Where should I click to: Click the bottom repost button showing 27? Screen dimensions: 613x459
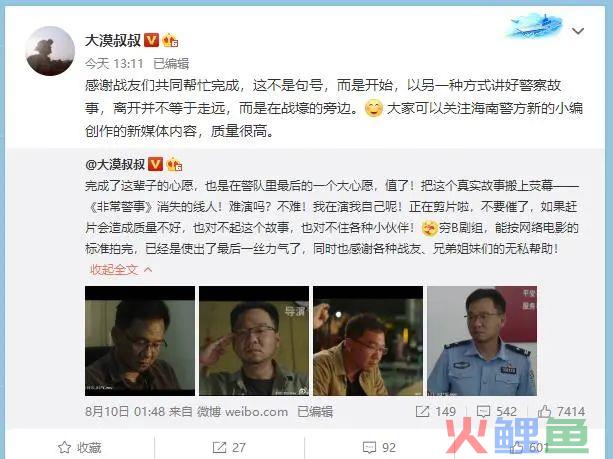[x=229, y=447]
